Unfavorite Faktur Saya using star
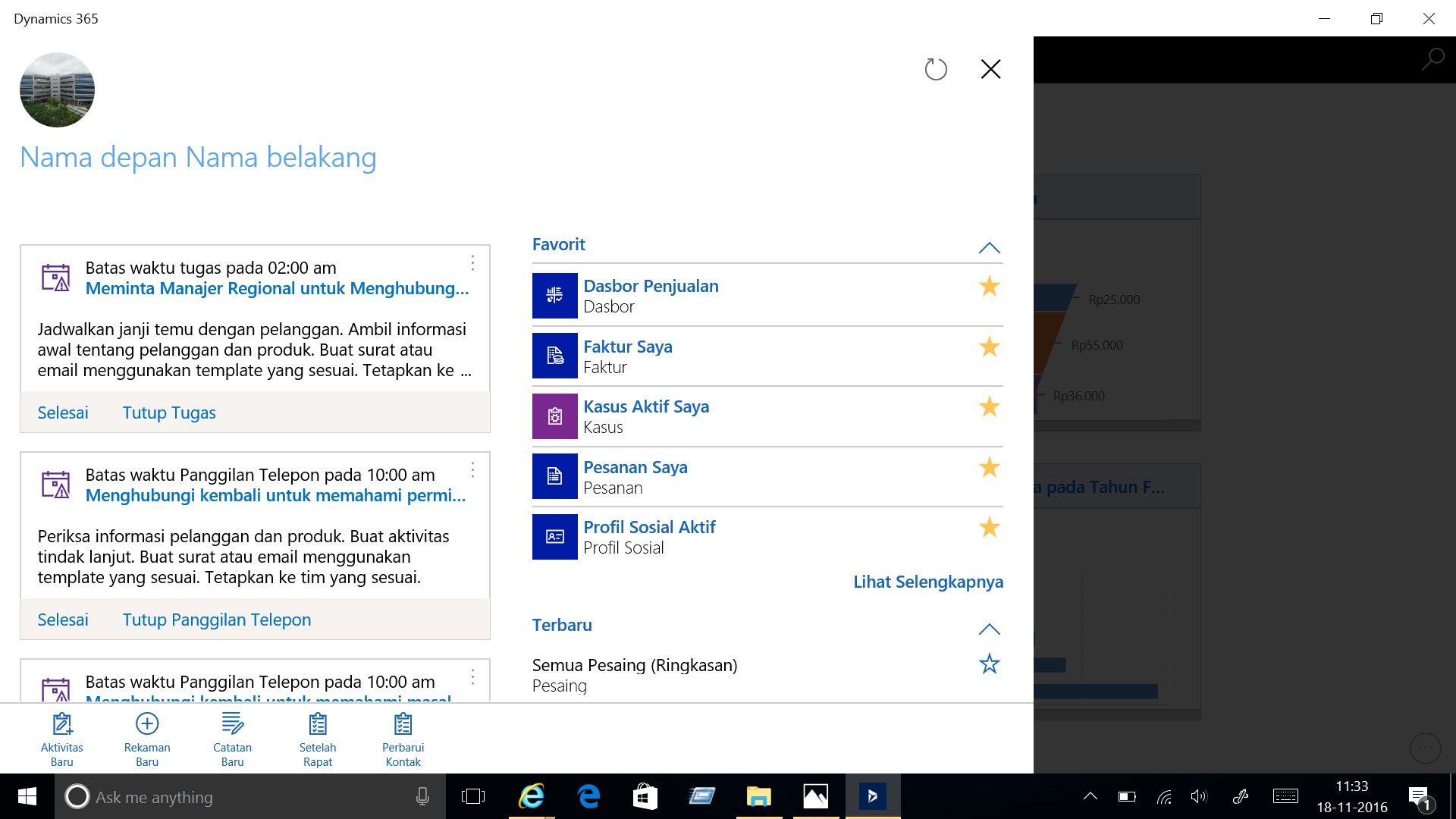Screen dimensions: 1456x819 tap(989, 347)
